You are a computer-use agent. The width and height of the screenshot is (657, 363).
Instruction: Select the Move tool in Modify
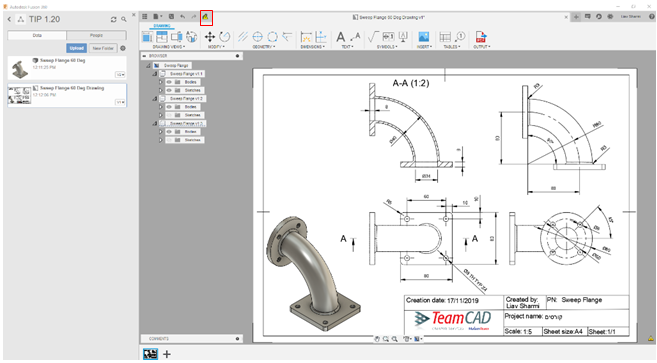coord(210,37)
